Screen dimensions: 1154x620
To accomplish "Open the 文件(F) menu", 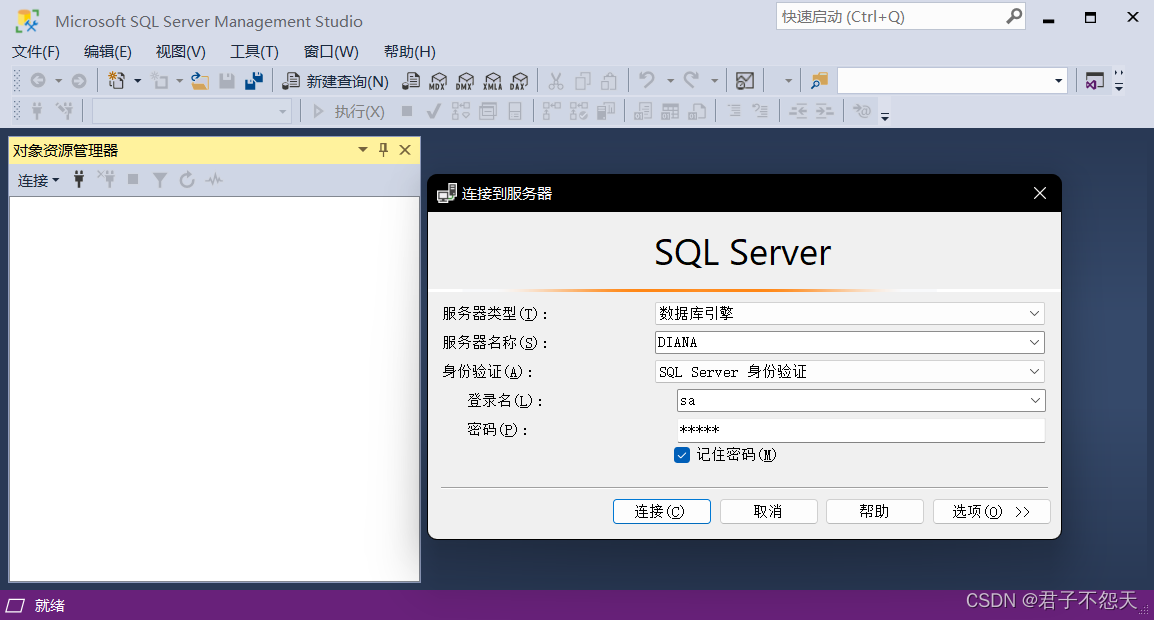I will (x=35, y=52).
